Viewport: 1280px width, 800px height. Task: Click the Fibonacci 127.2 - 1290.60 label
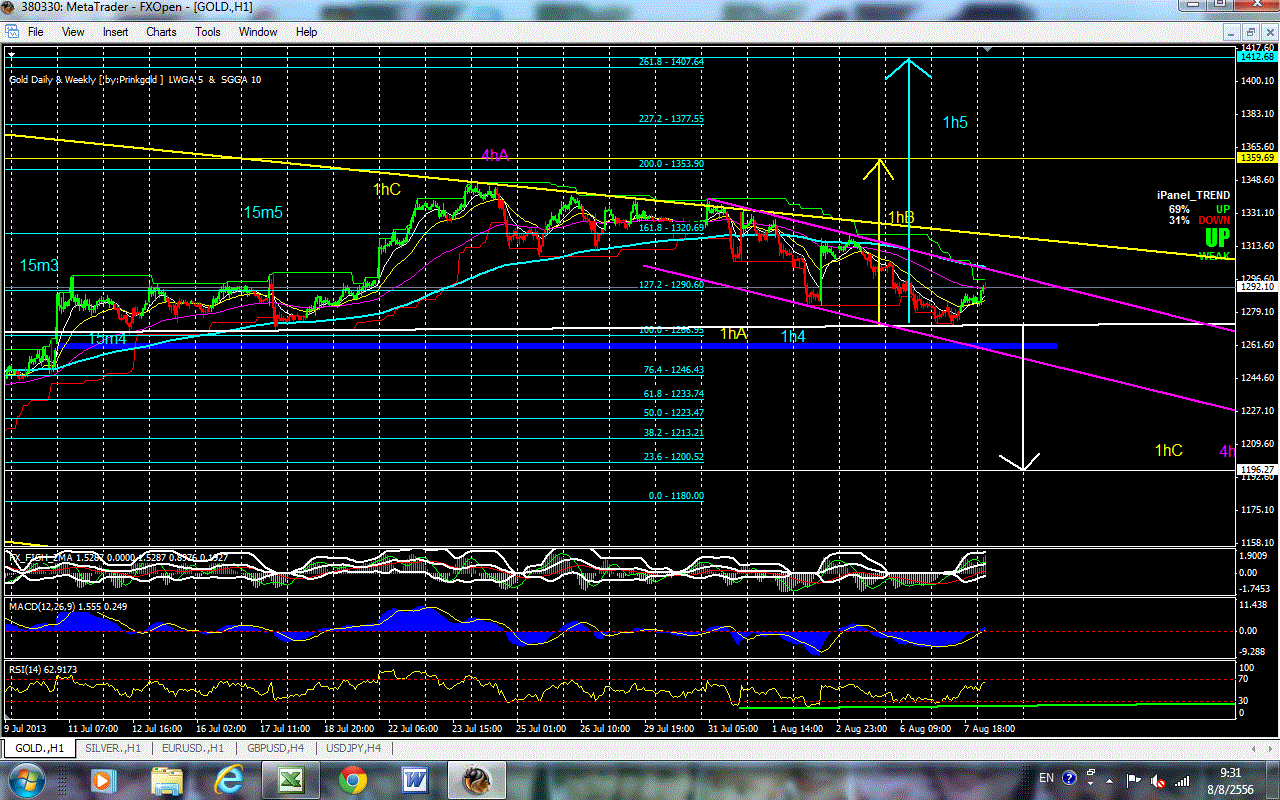point(671,284)
